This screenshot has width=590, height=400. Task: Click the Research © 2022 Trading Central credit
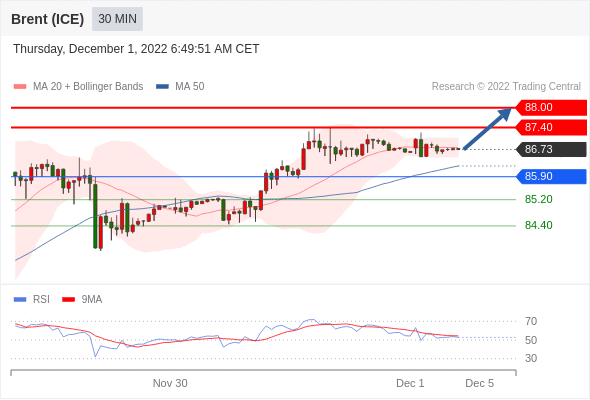click(x=506, y=87)
